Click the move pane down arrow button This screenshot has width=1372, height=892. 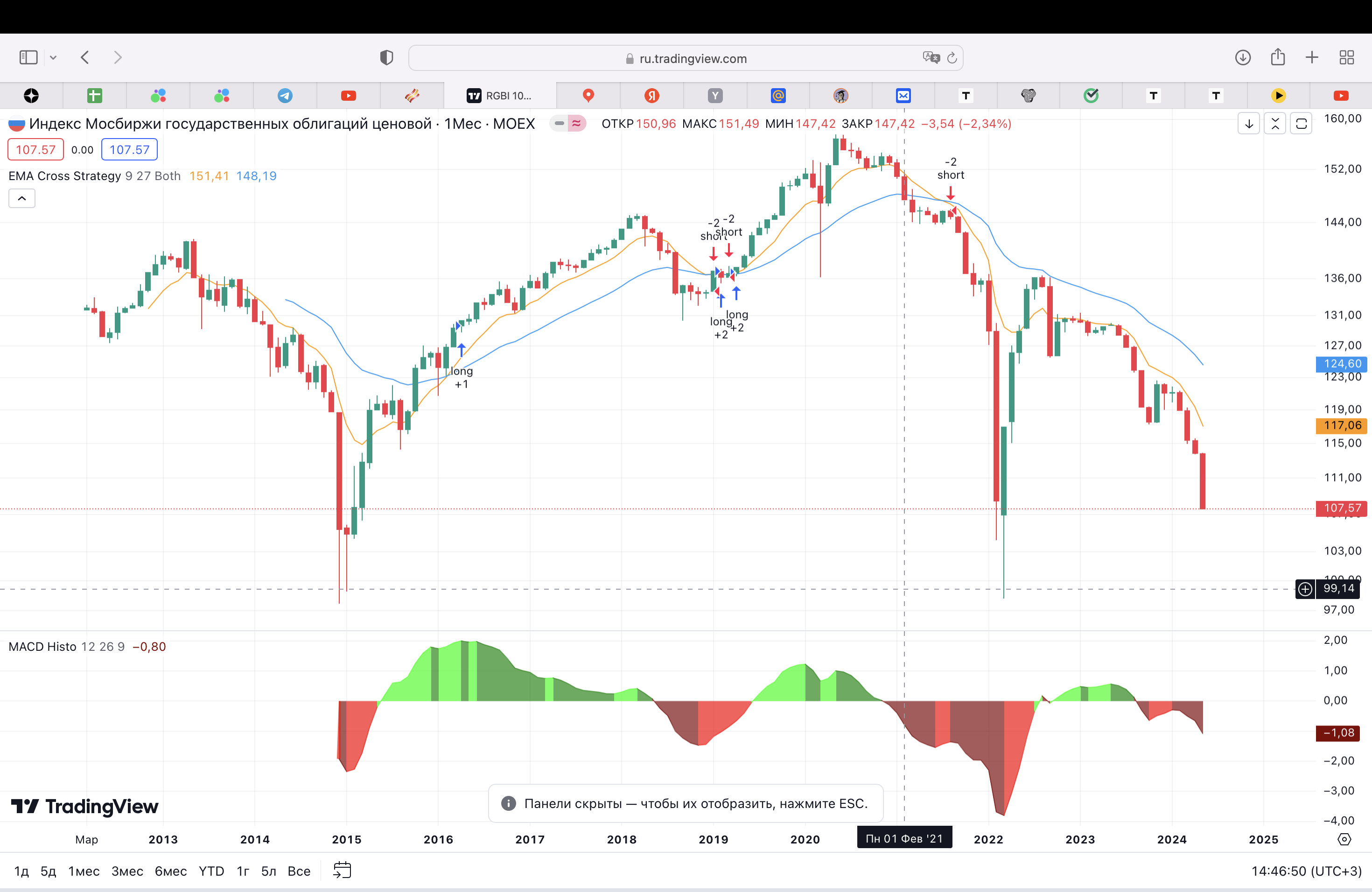pyautogui.click(x=1249, y=124)
